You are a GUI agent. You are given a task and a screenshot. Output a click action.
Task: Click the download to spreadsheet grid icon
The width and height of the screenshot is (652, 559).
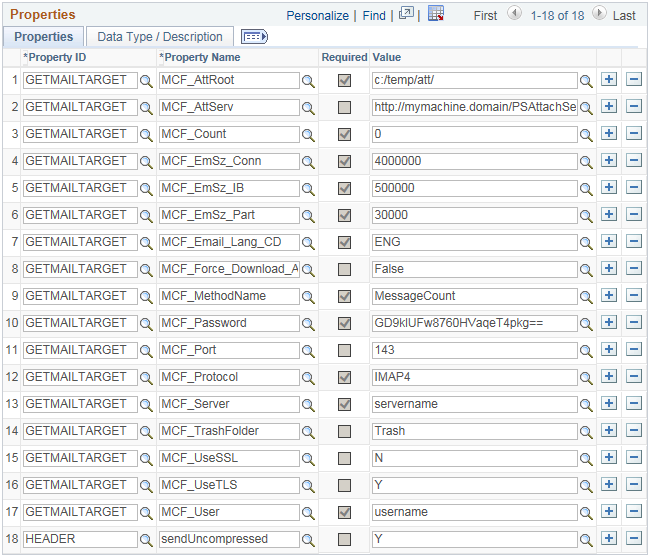(436, 15)
